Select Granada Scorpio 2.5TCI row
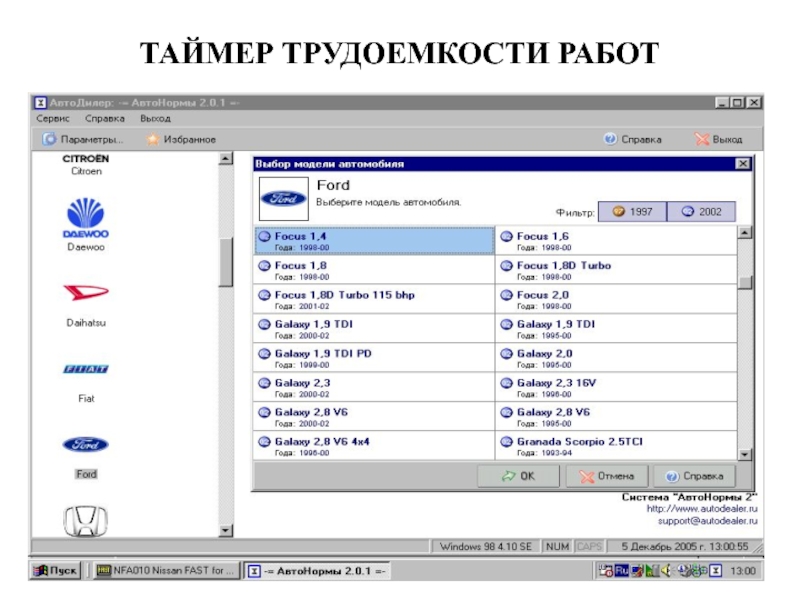The height and width of the screenshot is (600, 800). pyautogui.click(x=616, y=446)
